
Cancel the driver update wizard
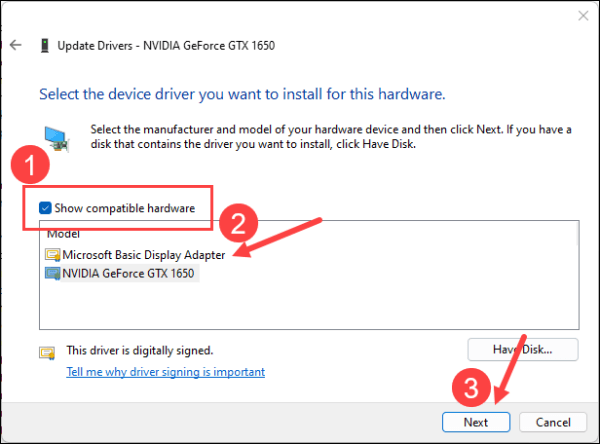click(x=546, y=422)
